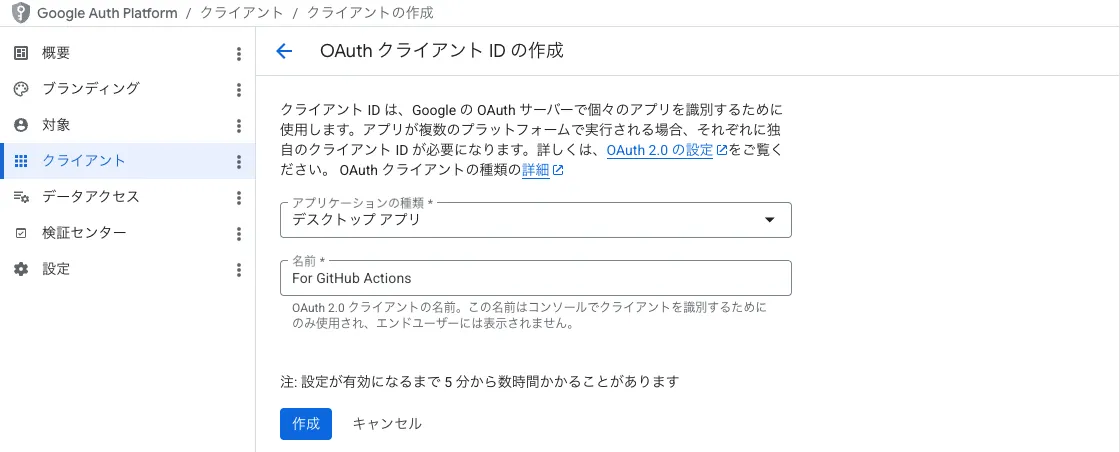Click external-link icon after 詳細
1120x452 pixels.
[559, 171]
